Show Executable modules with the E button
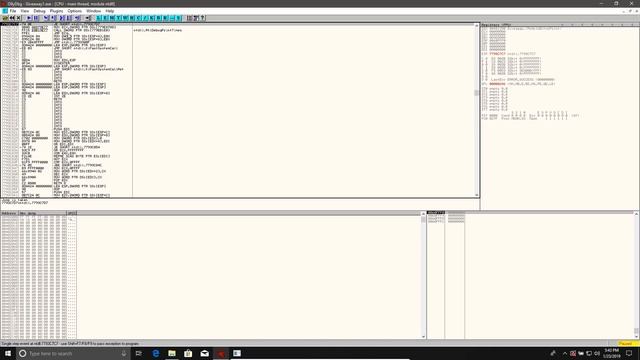 tap(106, 18)
